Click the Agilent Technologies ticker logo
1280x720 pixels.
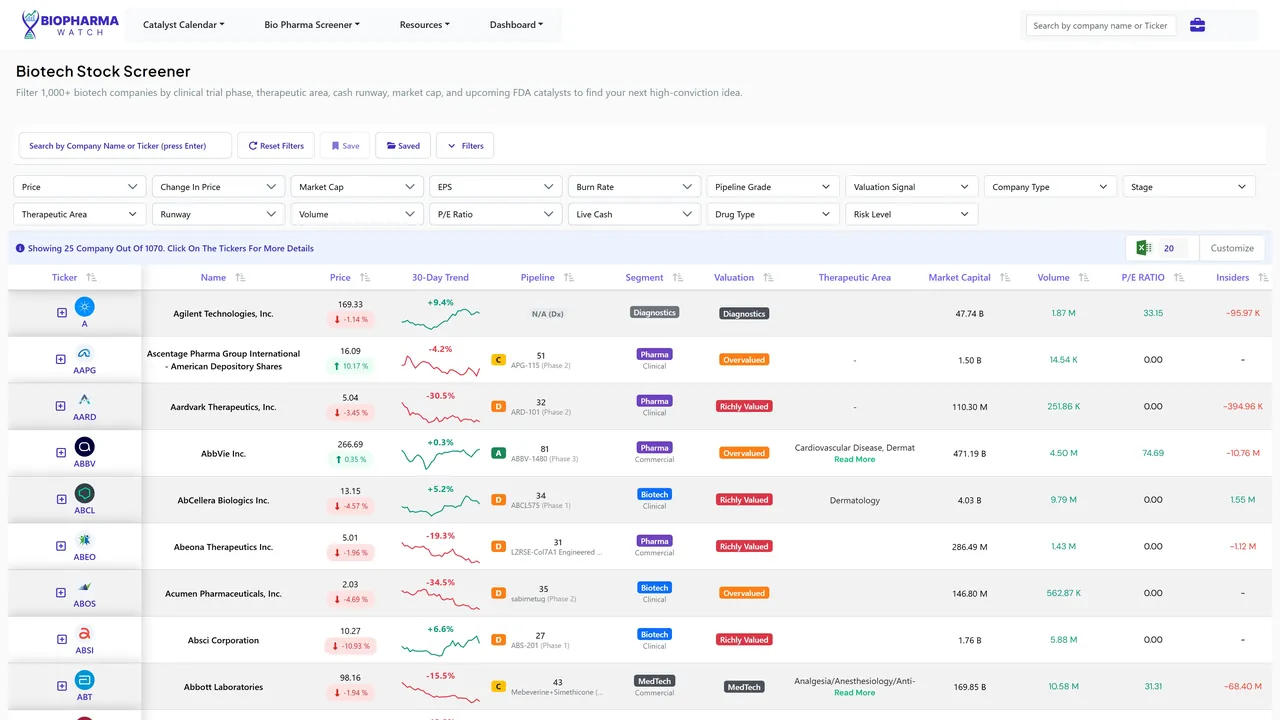(x=85, y=306)
